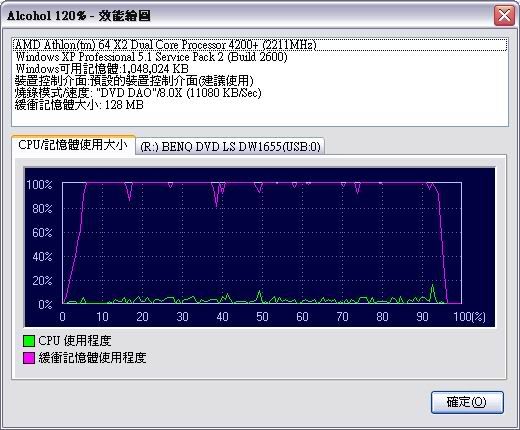Click the 50 mark on the horizontal axis
The height and width of the screenshot is (430, 520).
(262, 316)
